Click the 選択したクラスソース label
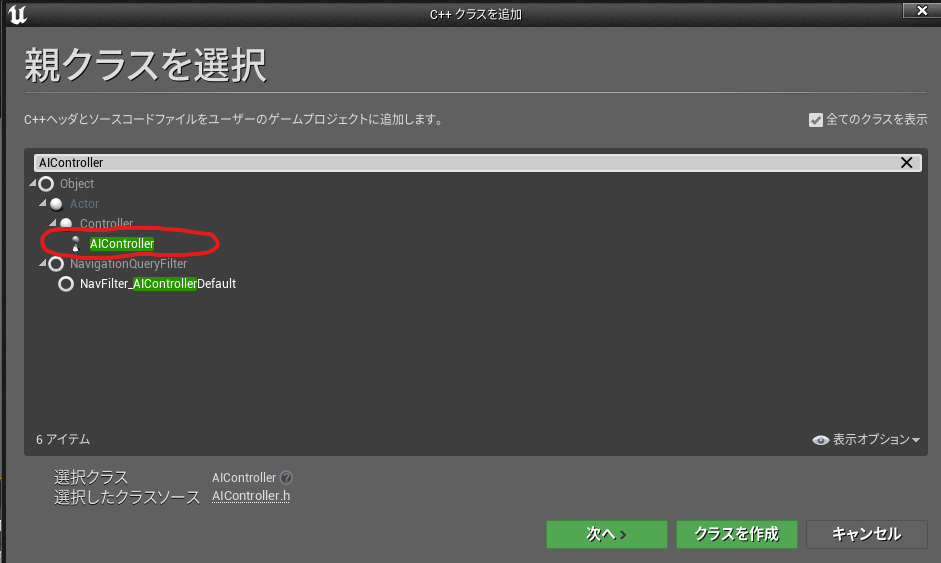Image resolution: width=941 pixels, height=563 pixels. (x=127, y=498)
